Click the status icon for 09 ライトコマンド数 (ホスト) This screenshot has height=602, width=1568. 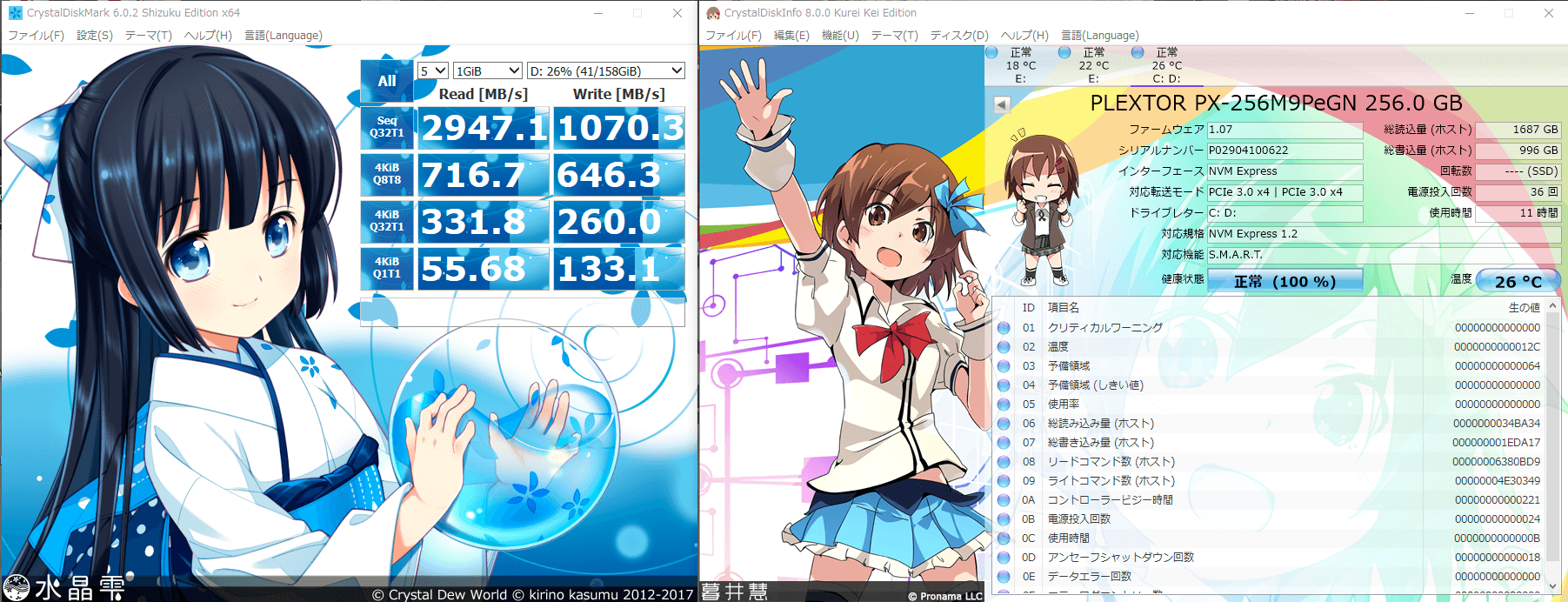point(1004,481)
